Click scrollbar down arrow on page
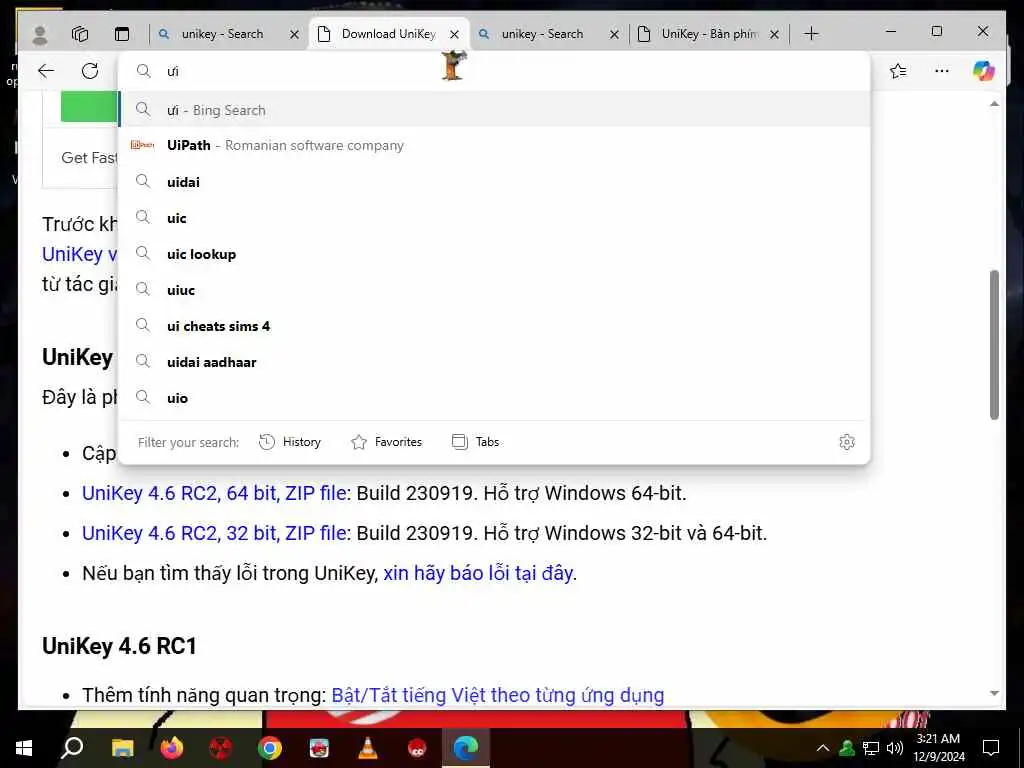This screenshot has width=1024, height=768. point(994,694)
